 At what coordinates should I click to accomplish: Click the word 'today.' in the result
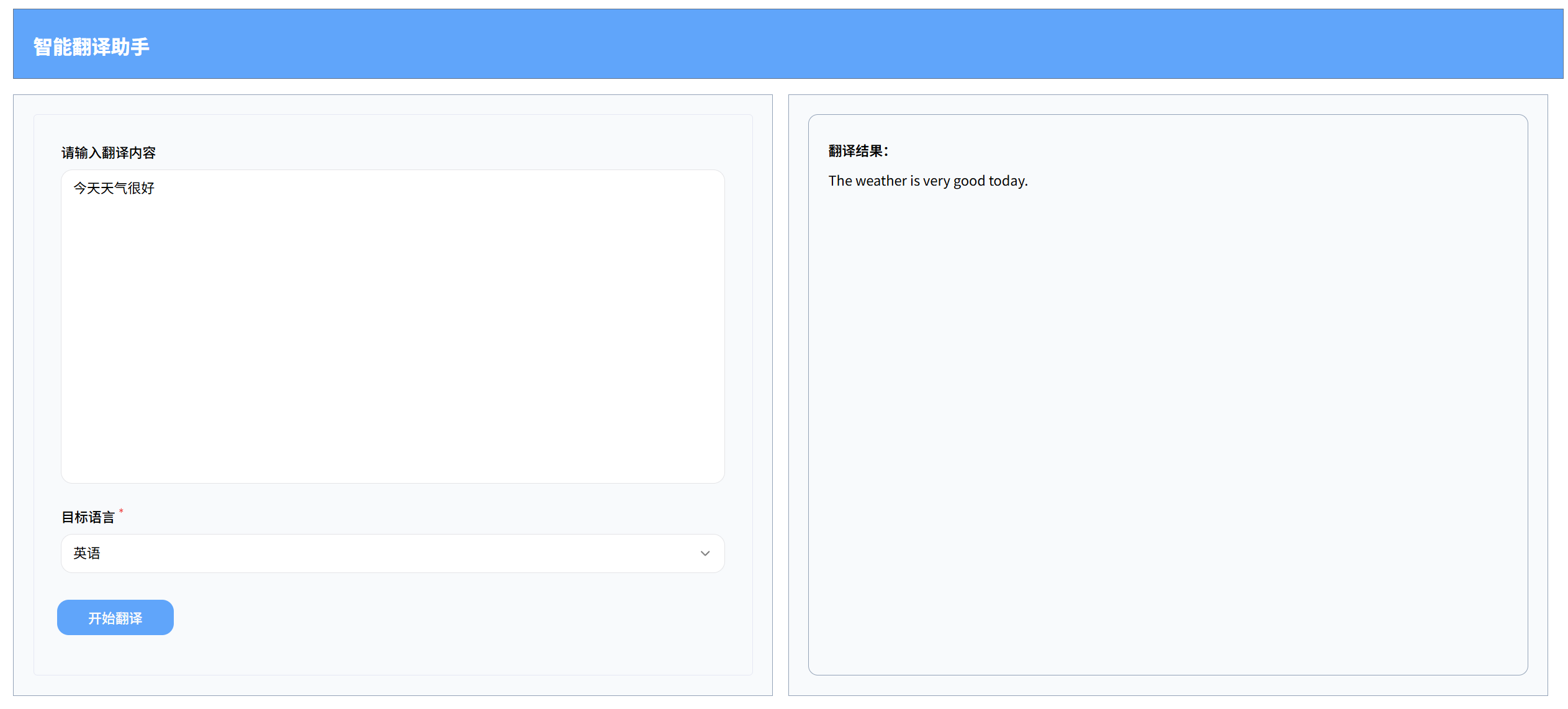1007,181
